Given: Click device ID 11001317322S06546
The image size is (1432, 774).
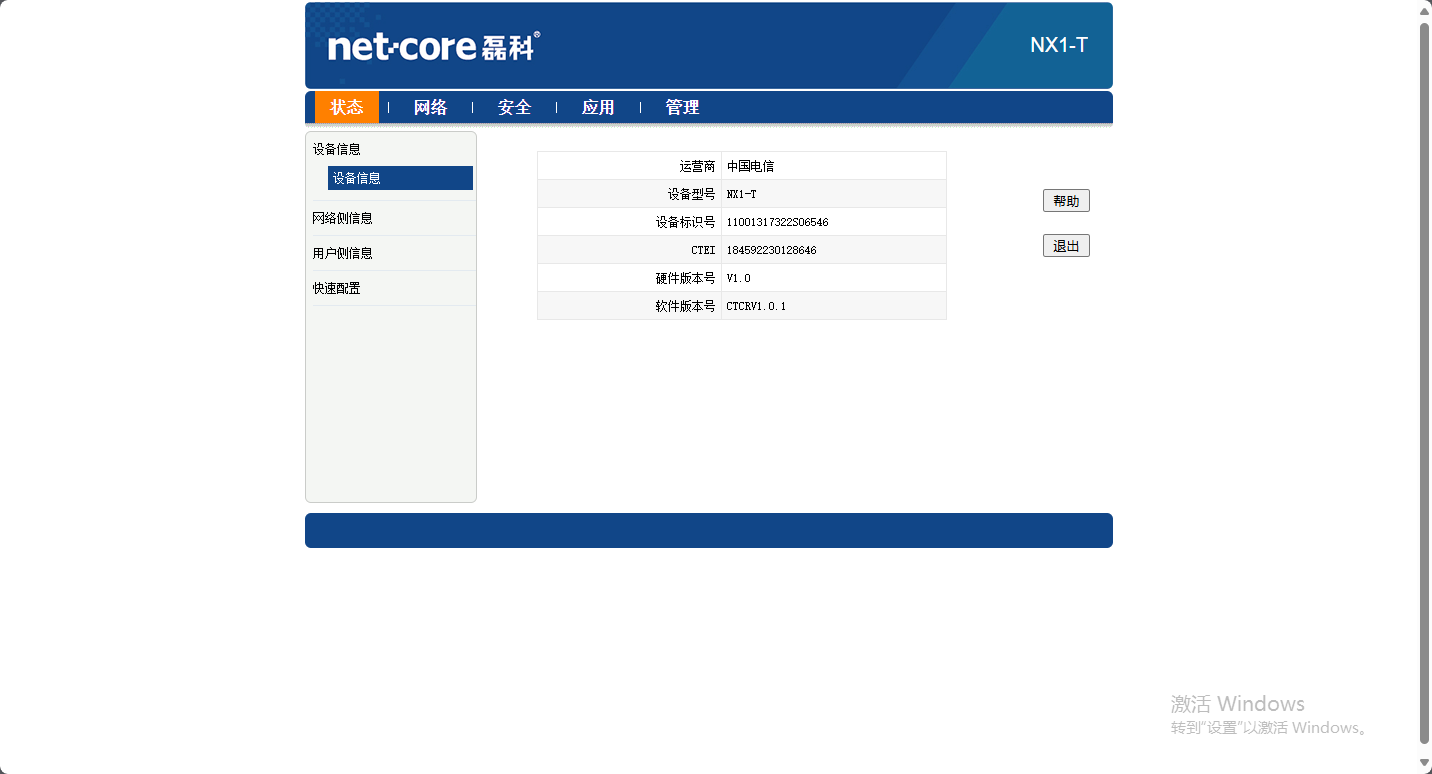Looking at the screenshot, I should [777, 222].
